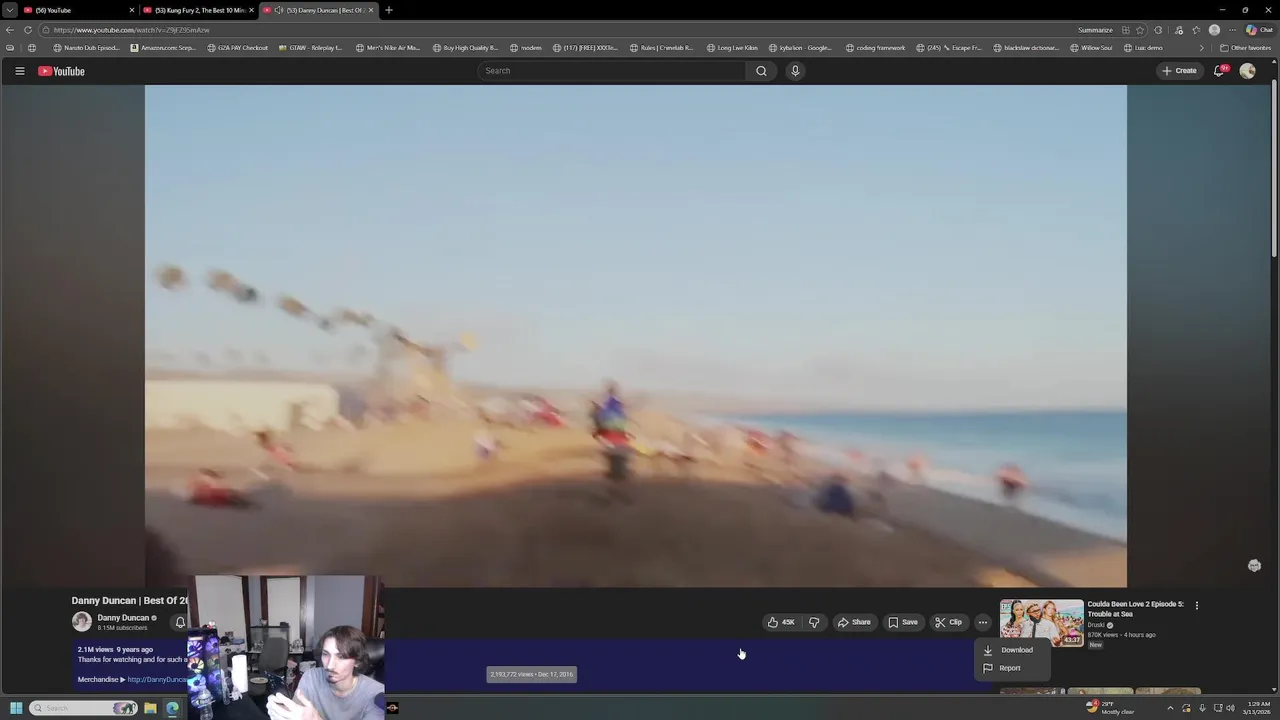Image resolution: width=1280 pixels, height=720 pixels.
Task: Go to the YouTube home logo
Action: point(61,71)
